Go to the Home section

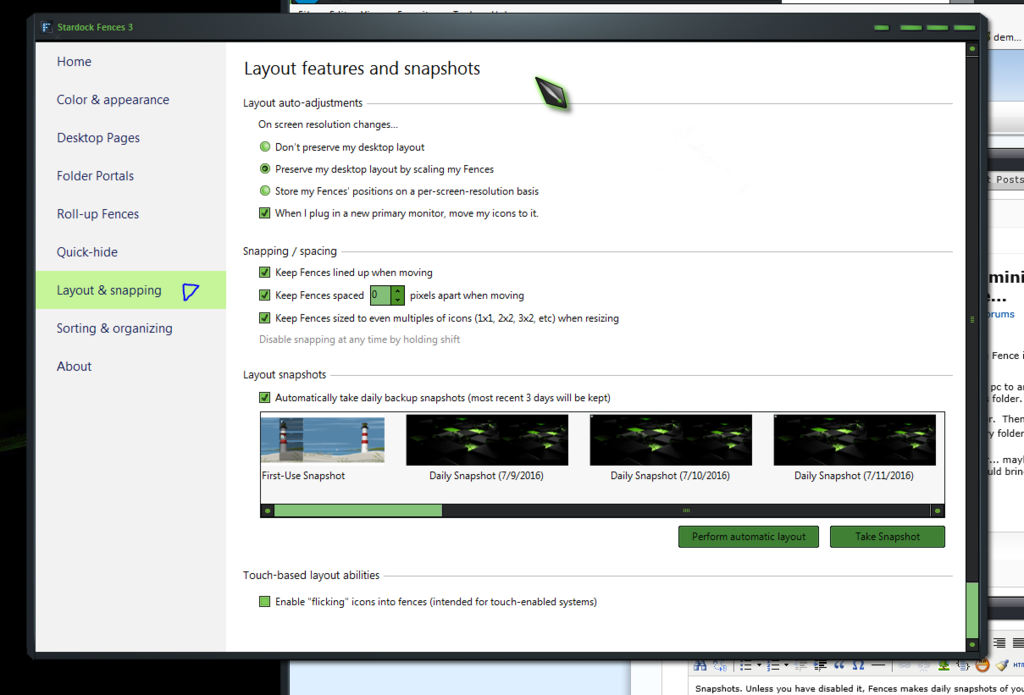pyautogui.click(x=131, y=61)
